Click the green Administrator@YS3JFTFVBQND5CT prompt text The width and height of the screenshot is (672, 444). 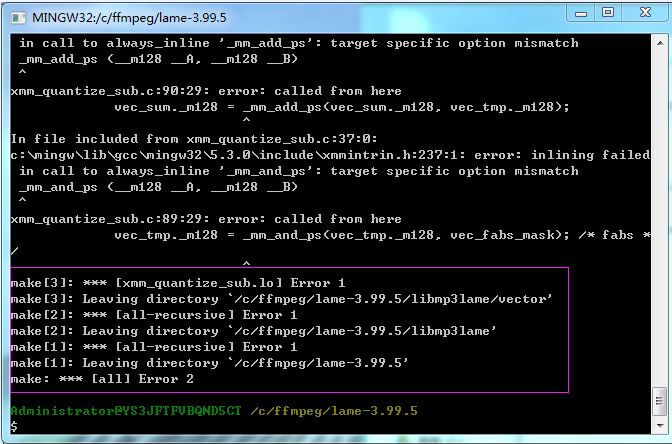[x=126, y=411]
